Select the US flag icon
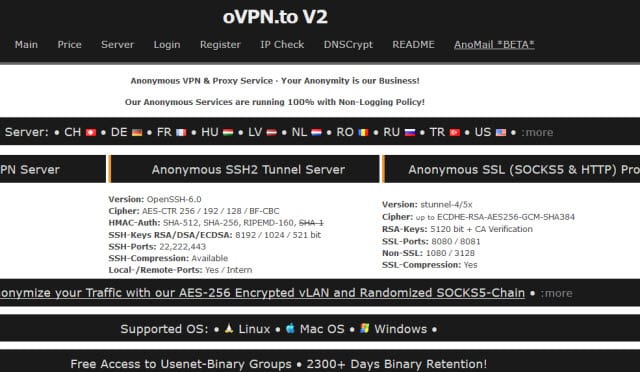Image resolution: width=640 pixels, height=372 pixels. click(x=501, y=132)
